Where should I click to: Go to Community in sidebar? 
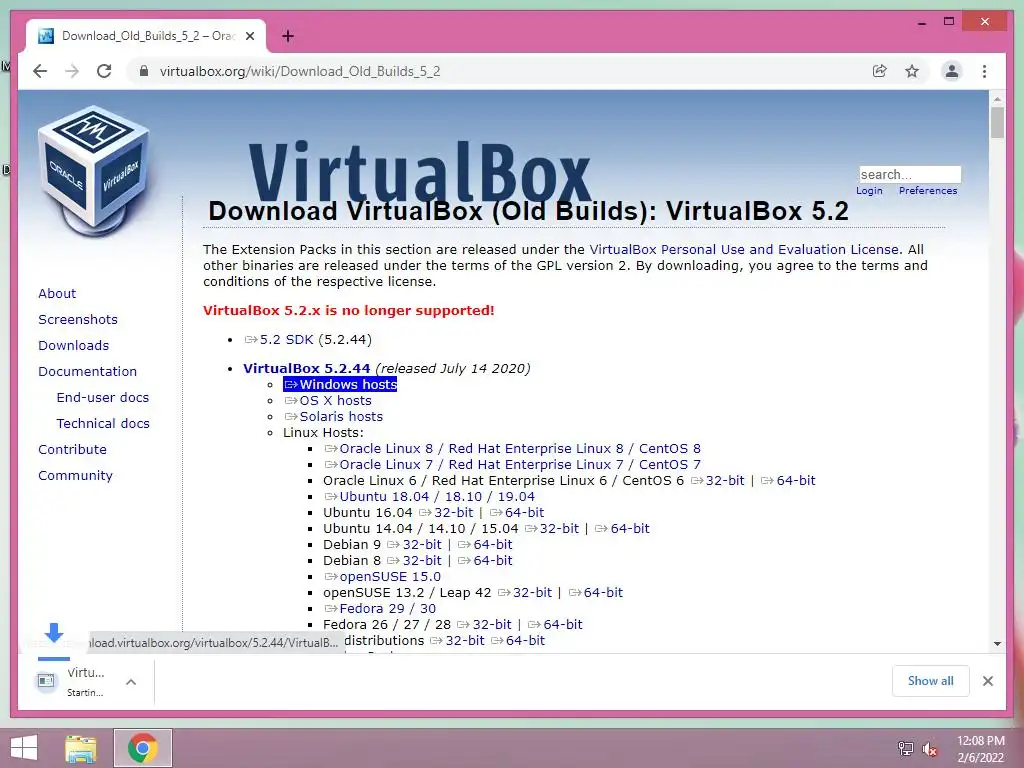click(x=75, y=475)
